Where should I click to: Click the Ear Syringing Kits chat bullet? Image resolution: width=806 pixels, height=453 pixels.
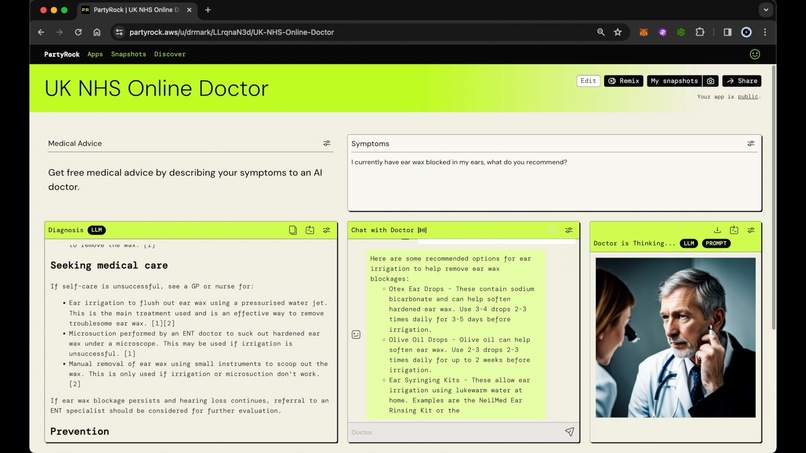pyautogui.click(x=459, y=395)
